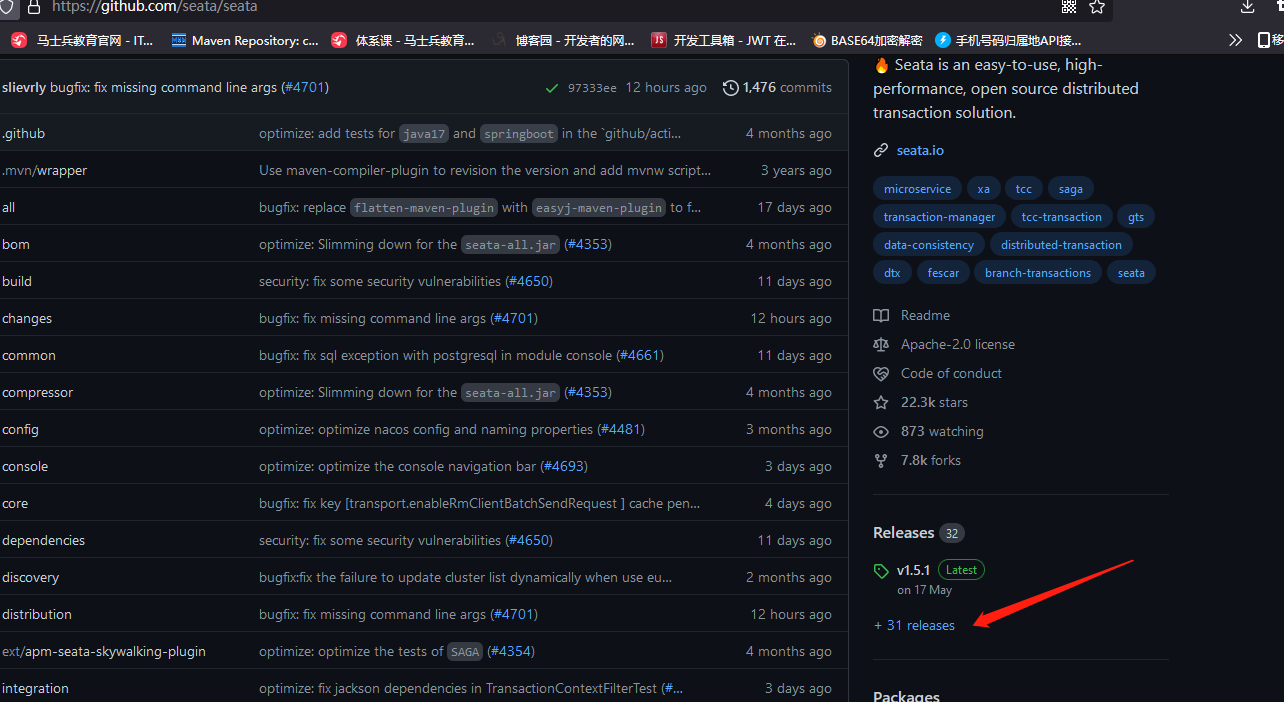Open the core folder
This screenshot has height=702, width=1284.
point(15,503)
